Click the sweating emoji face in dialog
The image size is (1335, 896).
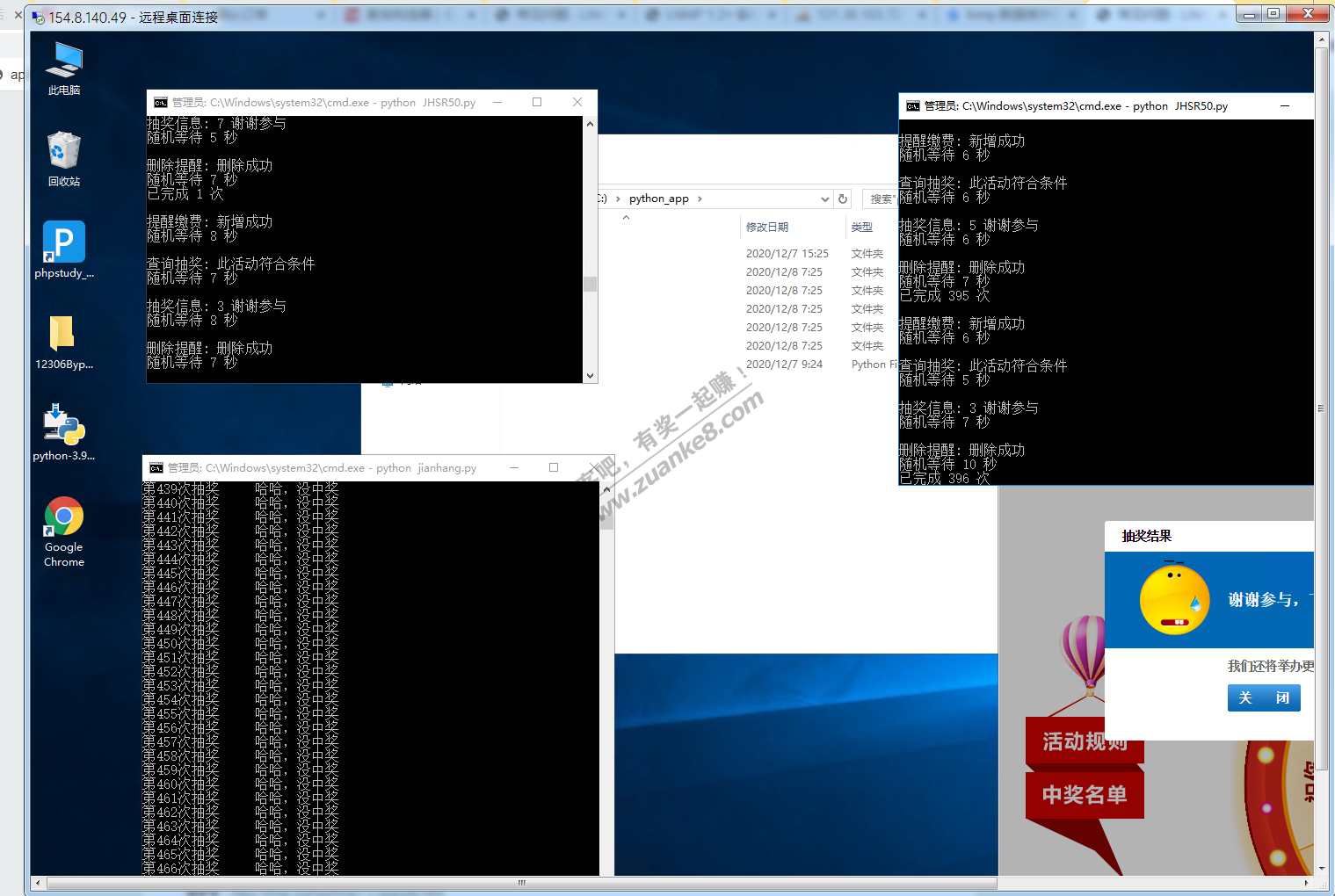(x=1174, y=600)
